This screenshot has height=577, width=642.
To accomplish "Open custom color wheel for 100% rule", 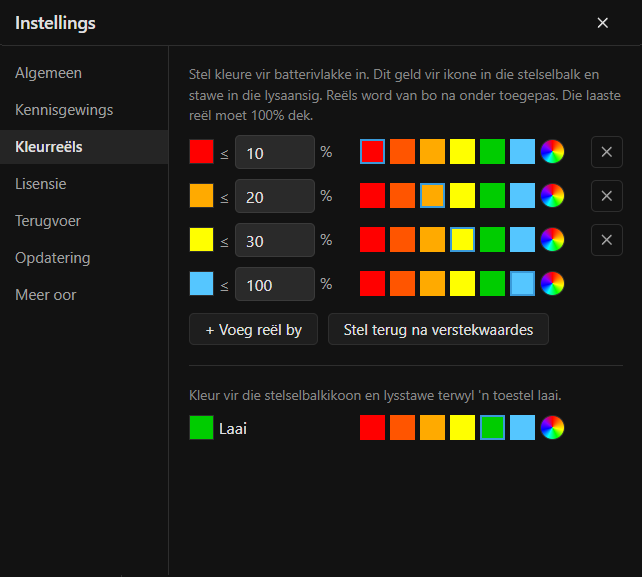I will point(552,283).
